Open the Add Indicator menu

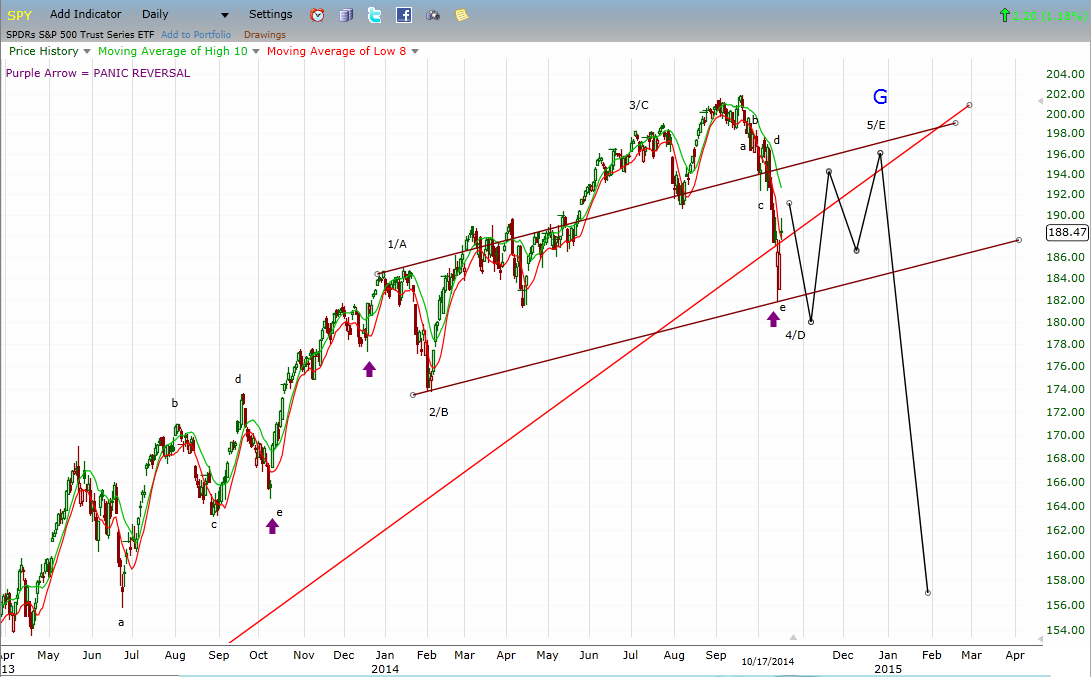(86, 15)
